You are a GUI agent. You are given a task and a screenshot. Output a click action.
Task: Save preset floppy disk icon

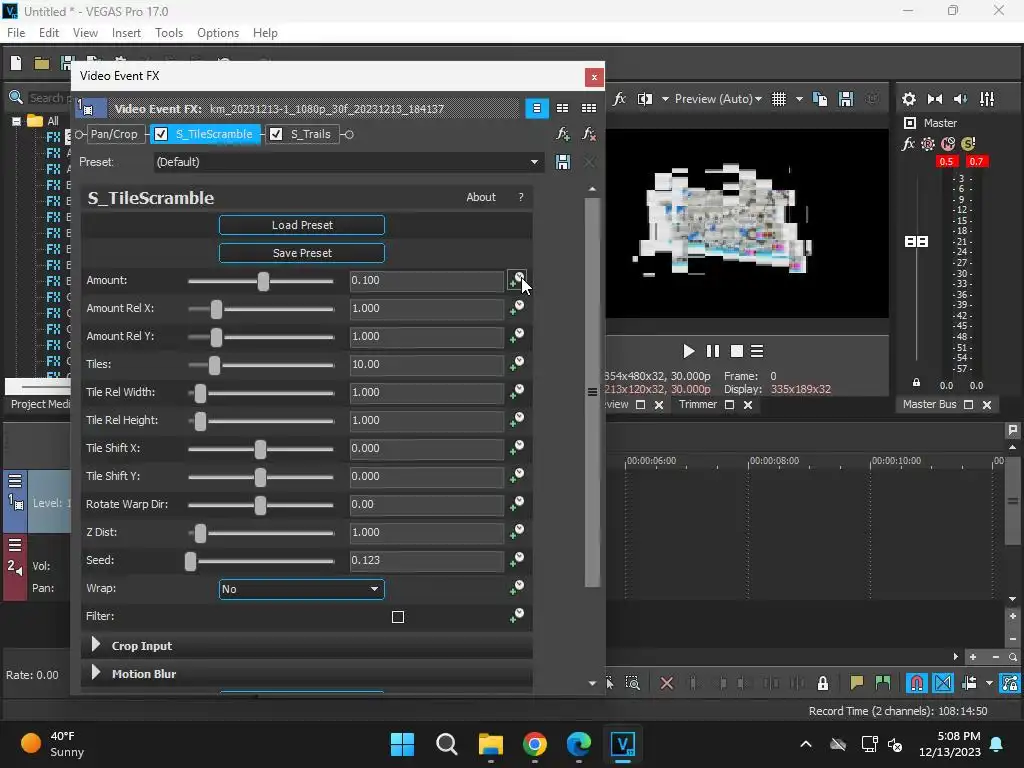point(563,162)
